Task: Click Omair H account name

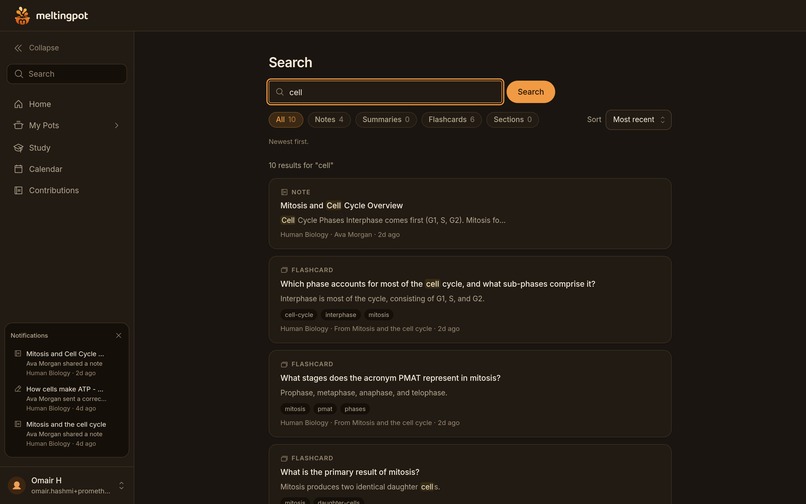Action: [46, 480]
